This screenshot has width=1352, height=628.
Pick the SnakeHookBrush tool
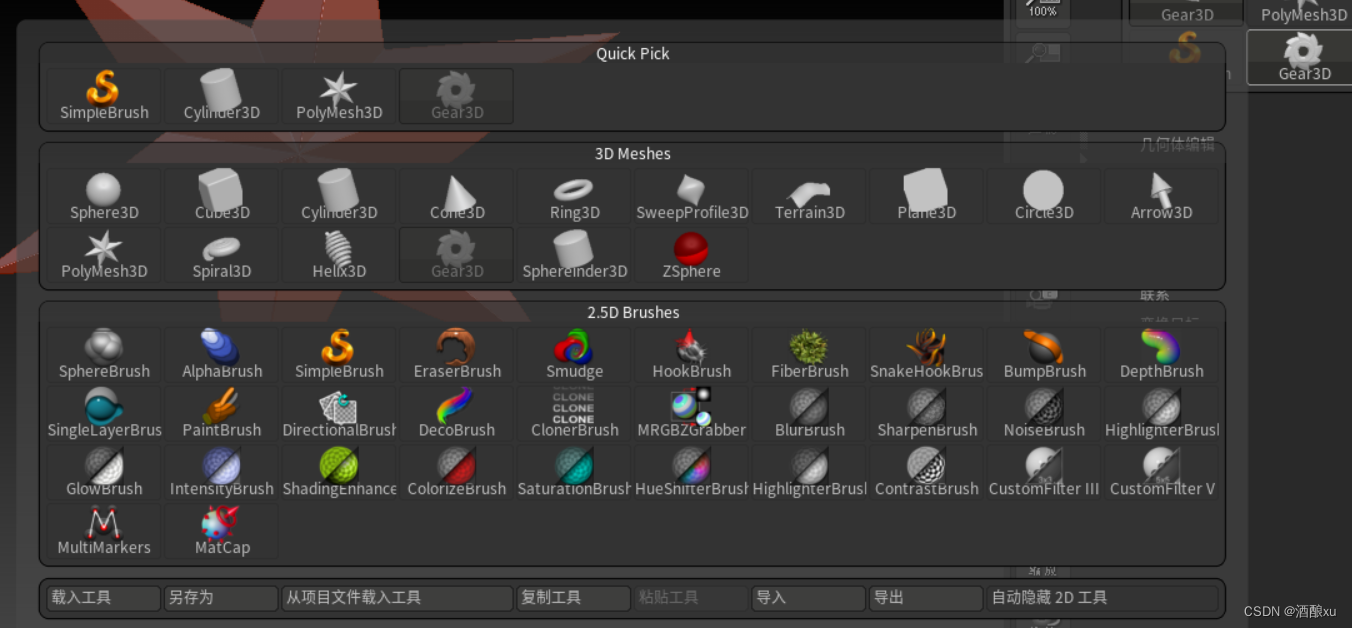[927, 356]
